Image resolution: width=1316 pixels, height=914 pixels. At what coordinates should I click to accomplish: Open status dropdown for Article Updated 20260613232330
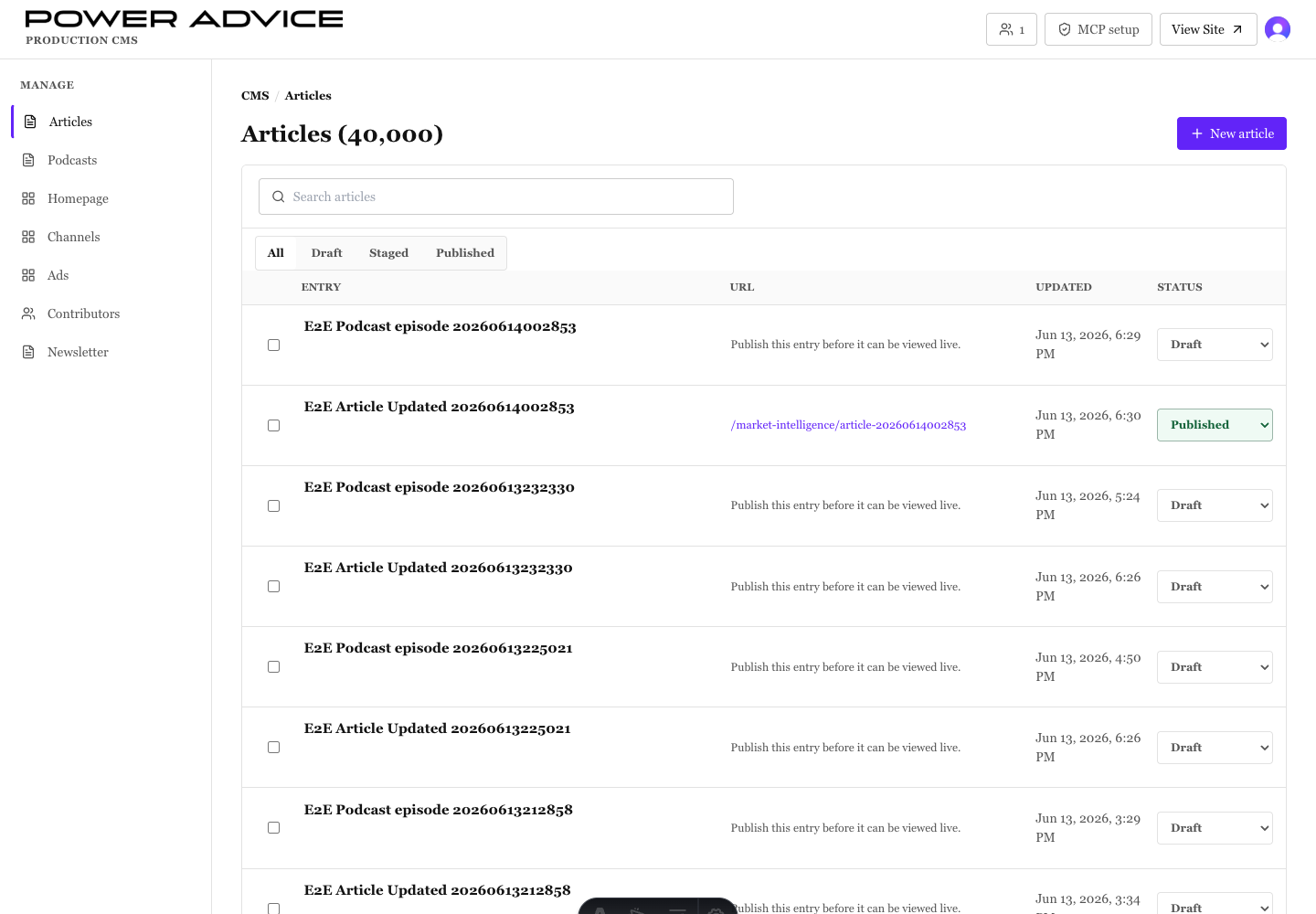(x=1215, y=587)
